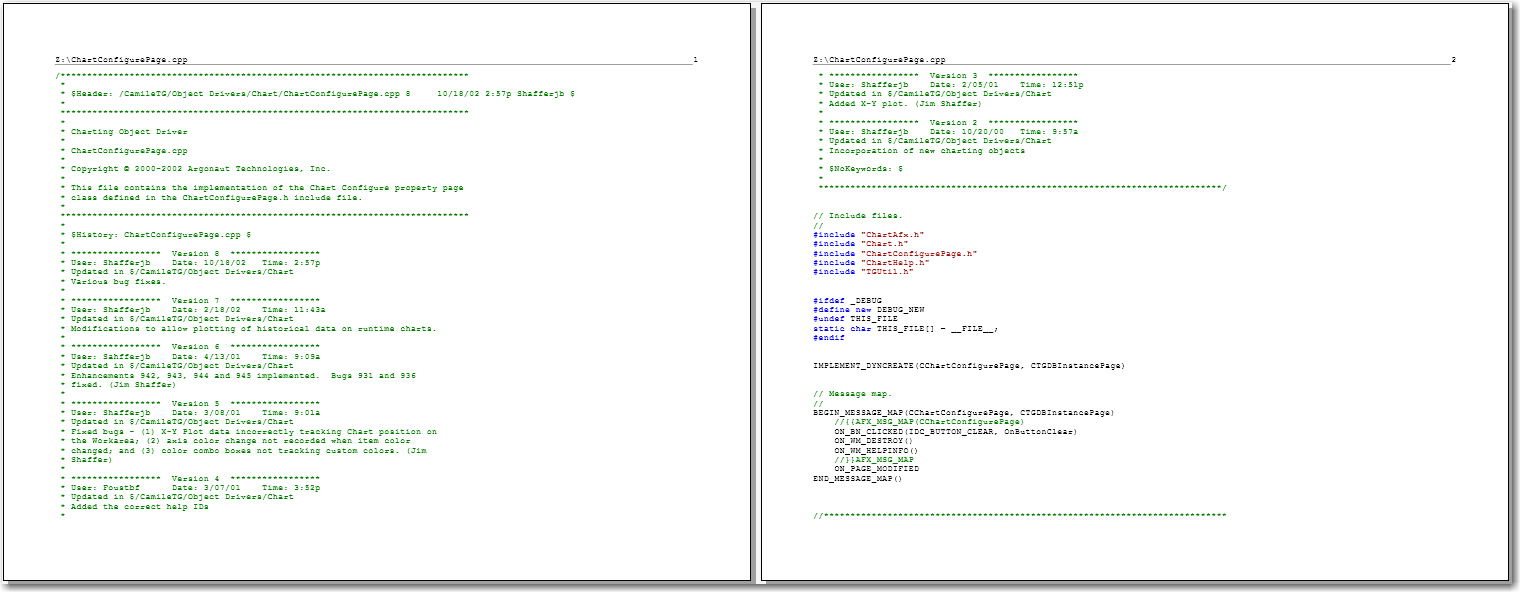This screenshot has height=592, width=1520.
Task: Click 'Modifications to allow plotting of historical data' line
Action: [x=248, y=328]
